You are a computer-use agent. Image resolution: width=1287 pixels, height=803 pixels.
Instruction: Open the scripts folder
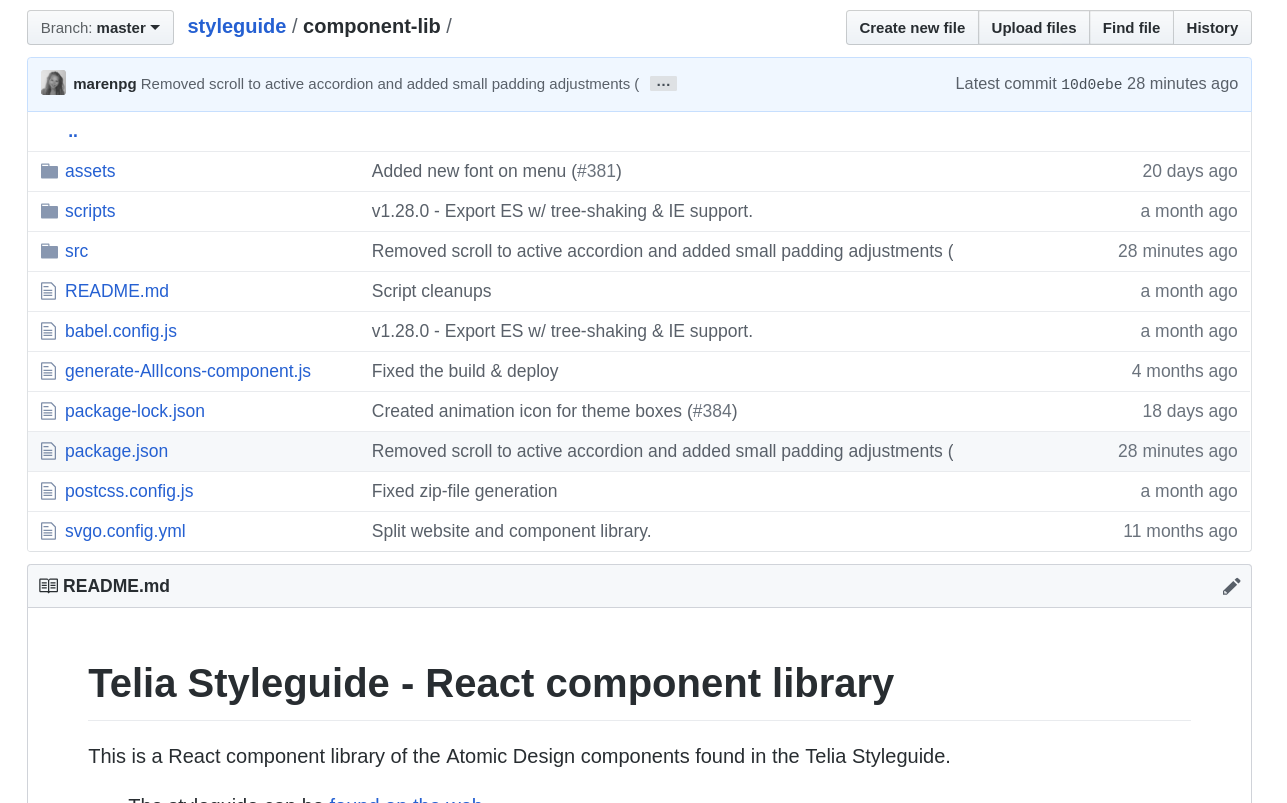pos(90,211)
